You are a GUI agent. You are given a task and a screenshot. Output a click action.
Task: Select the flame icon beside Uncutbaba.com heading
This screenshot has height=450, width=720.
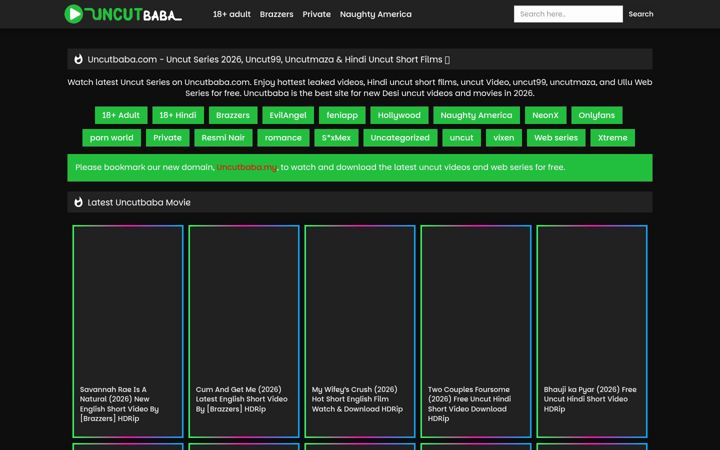point(79,59)
